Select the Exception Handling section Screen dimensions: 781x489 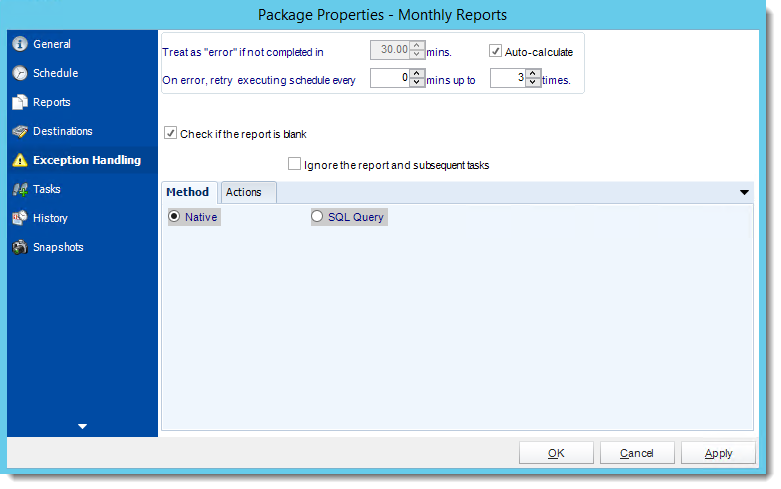[x=82, y=160]
